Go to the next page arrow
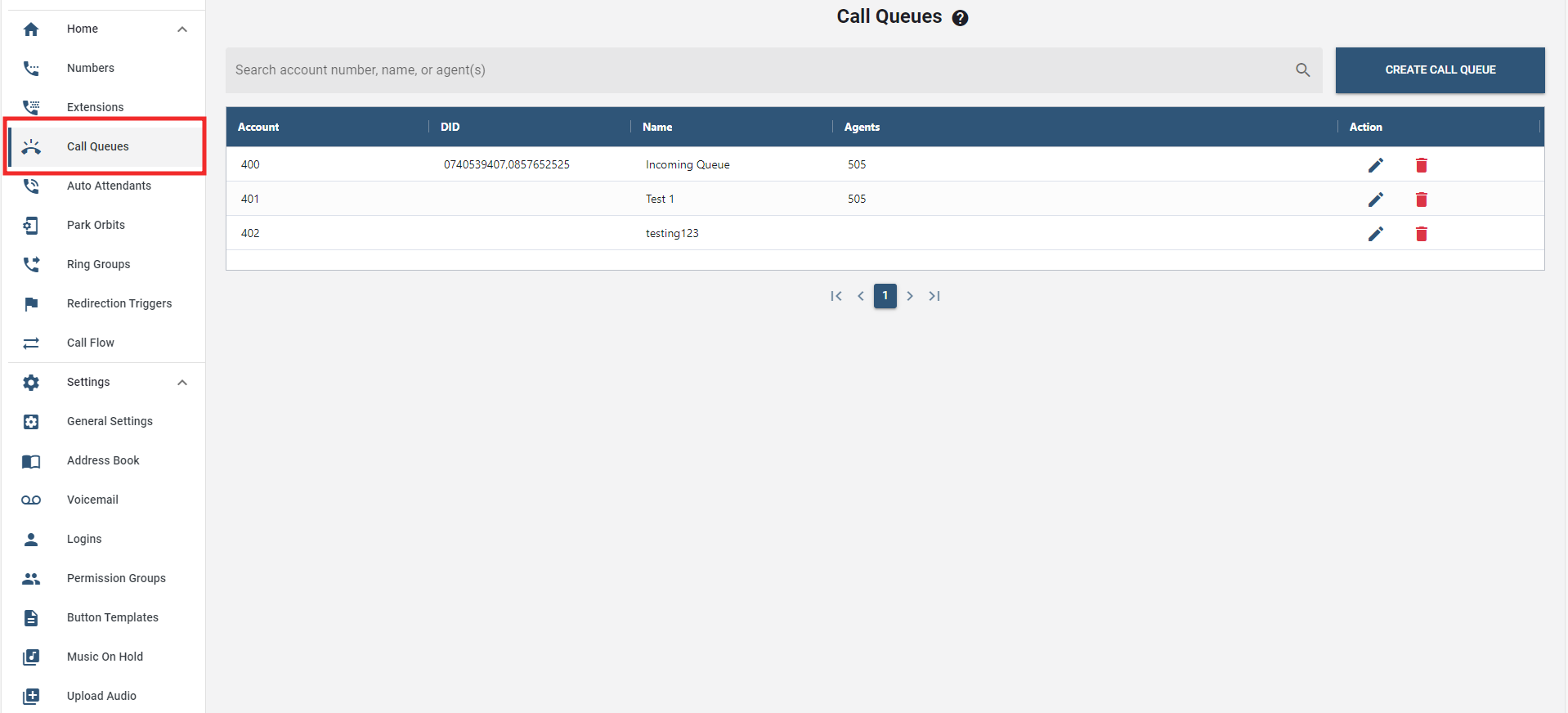This screenshot has height=713, width=1568. [x=910, y=296]
